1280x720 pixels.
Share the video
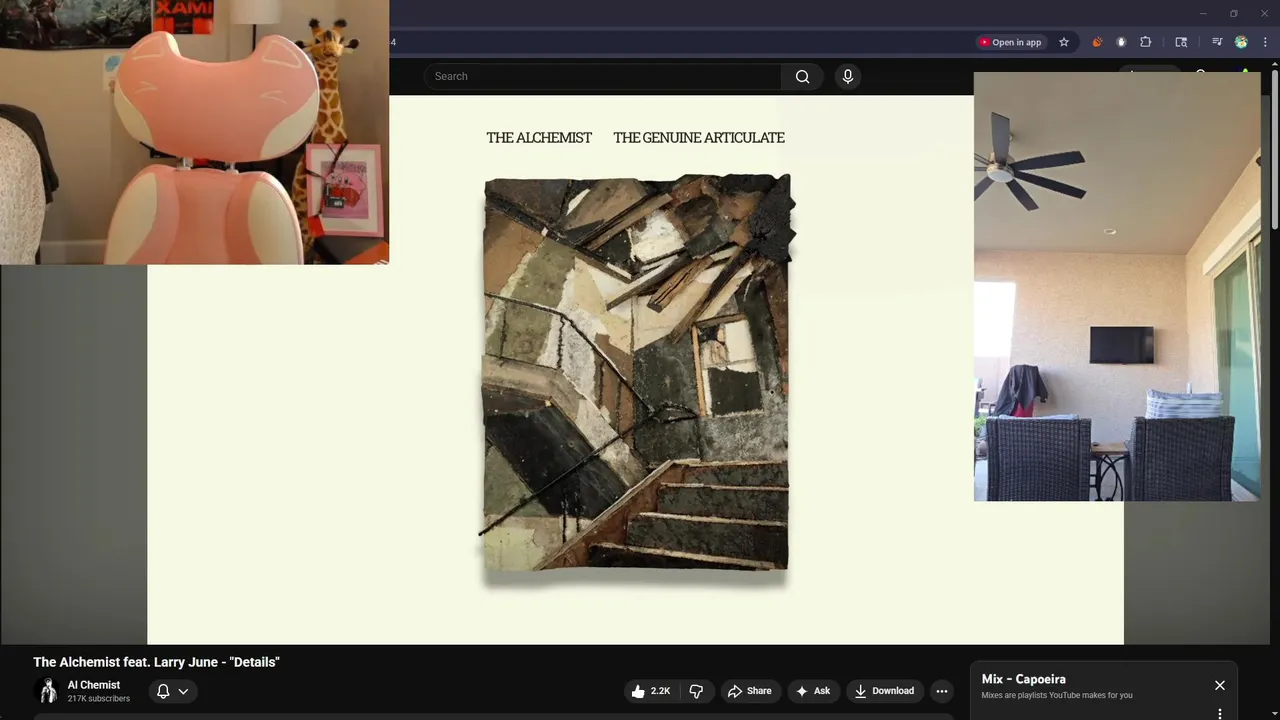pyautogui.click(x=749, y=691)
